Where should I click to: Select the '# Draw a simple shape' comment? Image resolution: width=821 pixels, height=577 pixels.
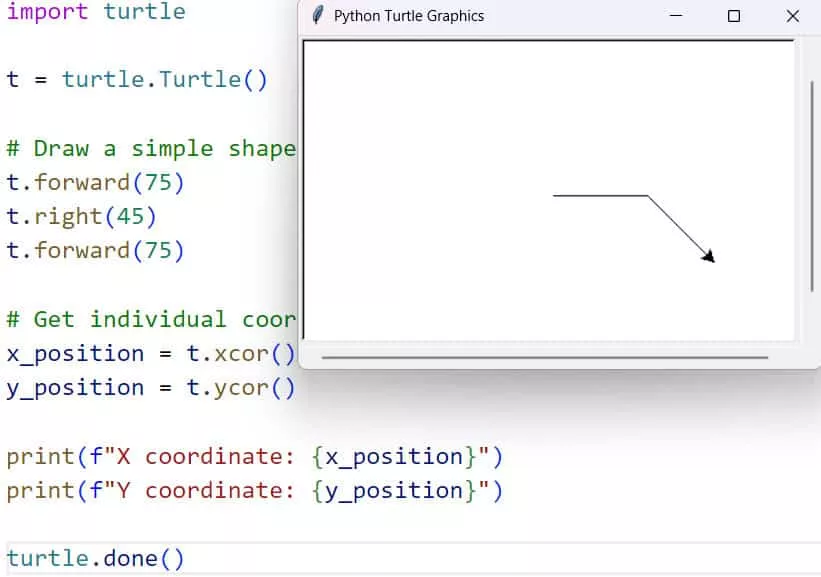click(150, 148)
